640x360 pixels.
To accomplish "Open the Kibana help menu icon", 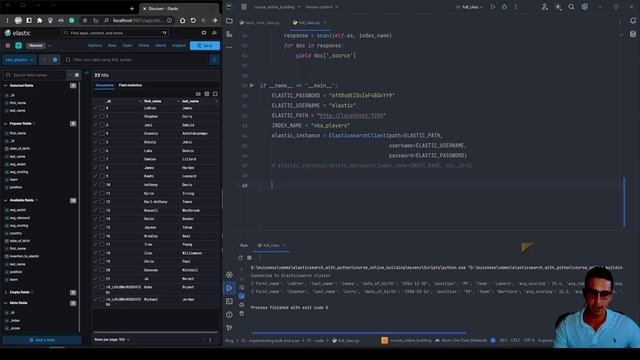I will point(204,33).
